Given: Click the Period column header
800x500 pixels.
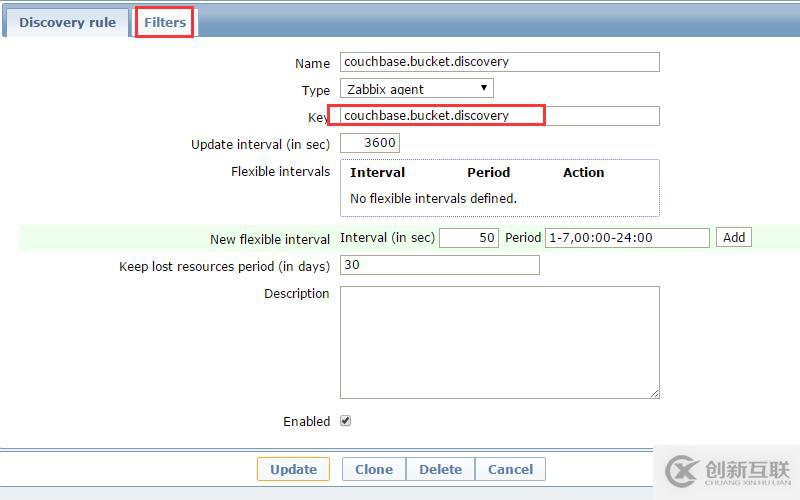Looking at the screenshot, I should coord(488,172).
